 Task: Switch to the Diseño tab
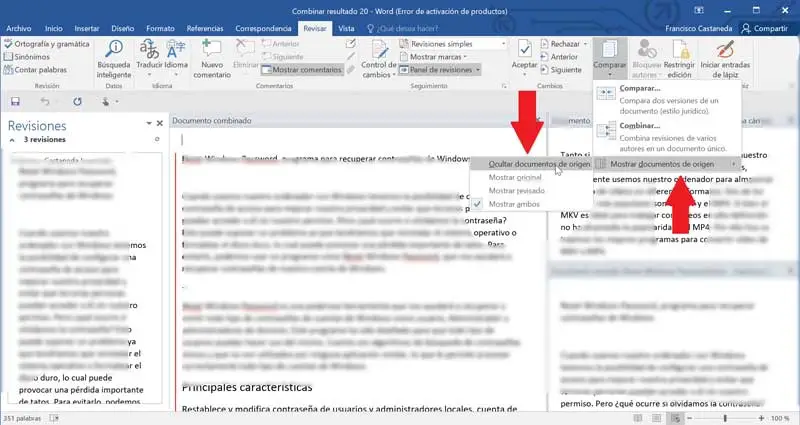tap(122, 28)
